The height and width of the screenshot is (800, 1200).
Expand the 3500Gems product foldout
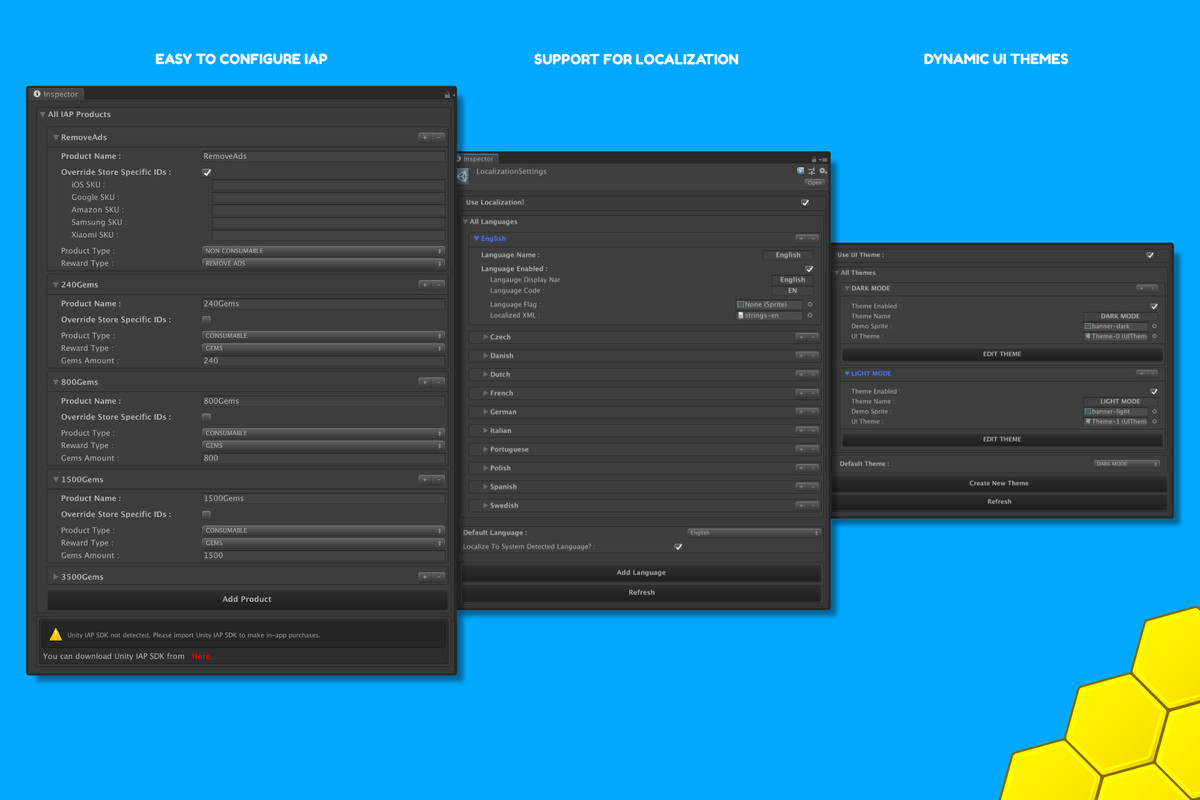[56, 577]
